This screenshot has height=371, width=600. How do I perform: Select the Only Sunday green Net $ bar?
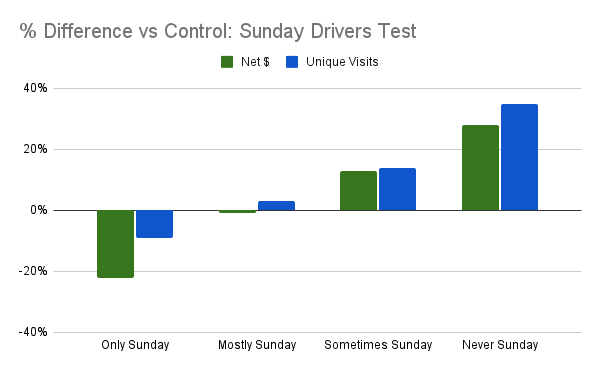click(x=116, y=244)
